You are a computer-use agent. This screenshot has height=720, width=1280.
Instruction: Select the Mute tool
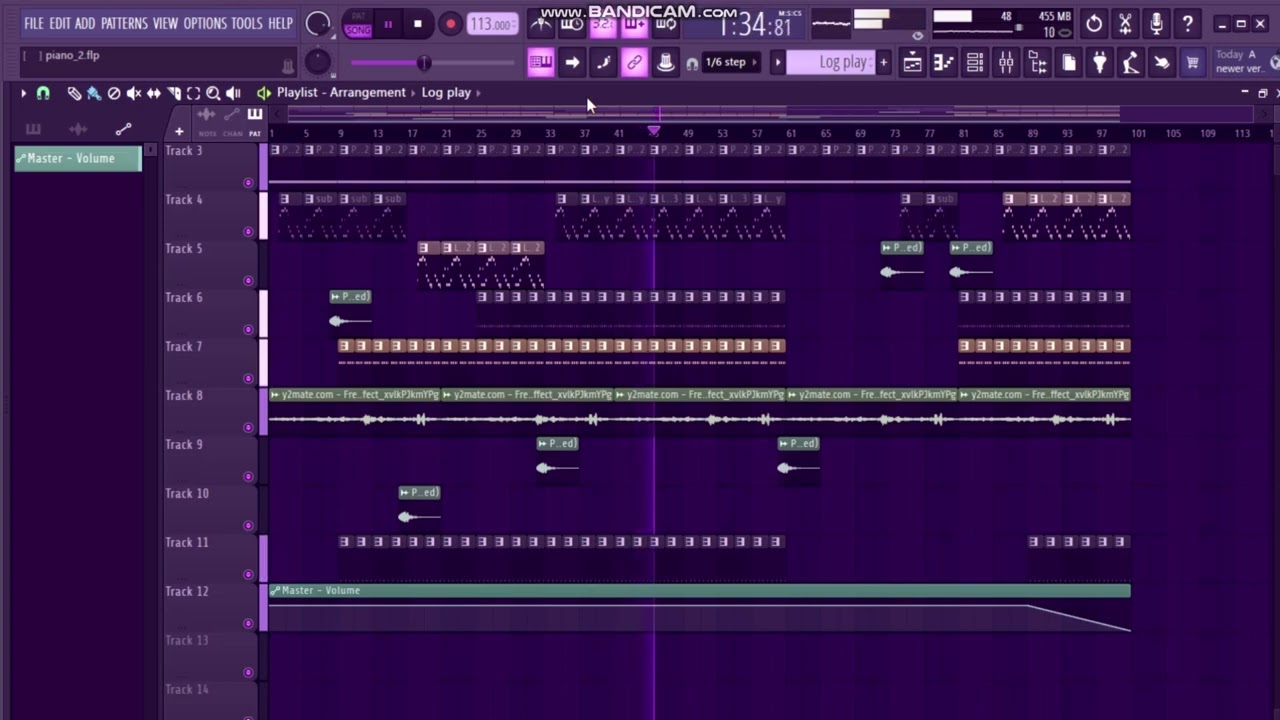pyautogui.click(x=134, y=93)
